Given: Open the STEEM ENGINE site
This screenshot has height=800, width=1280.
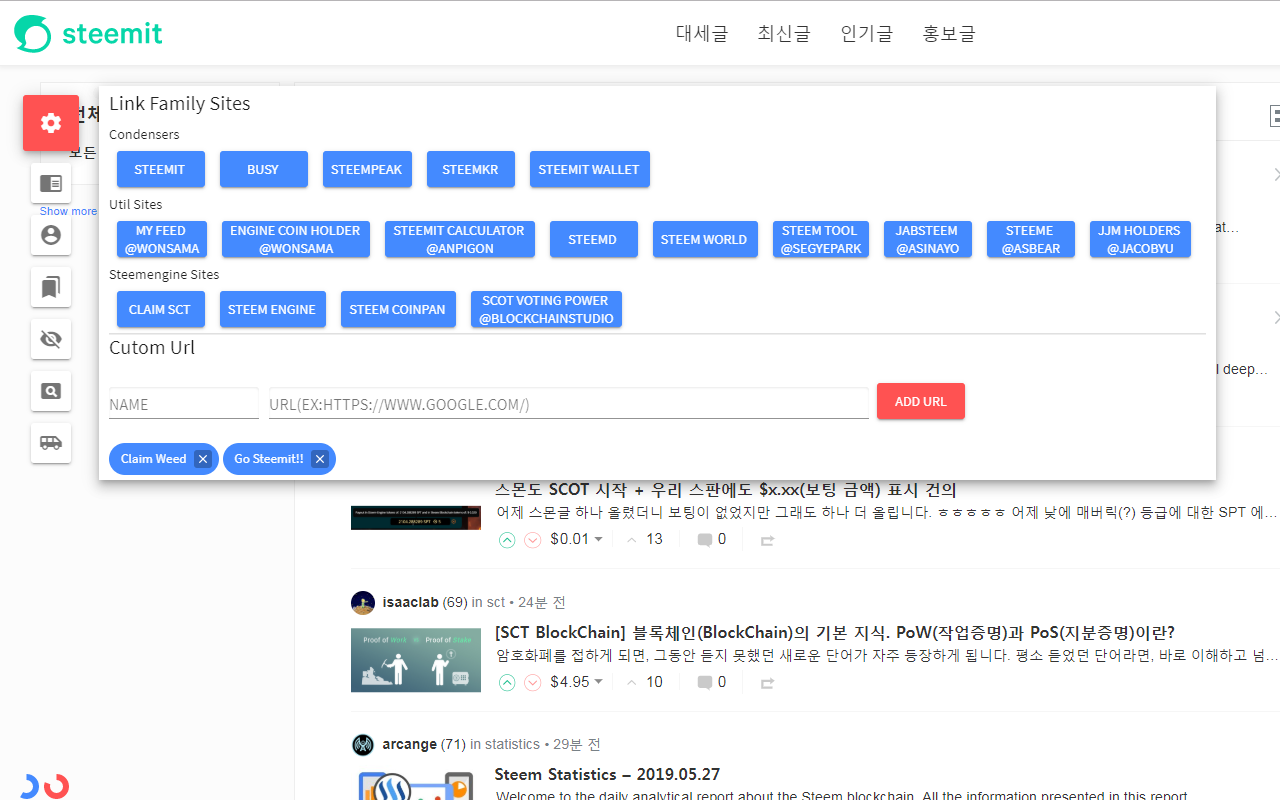Looking at the screenshot, I should 272,309.
